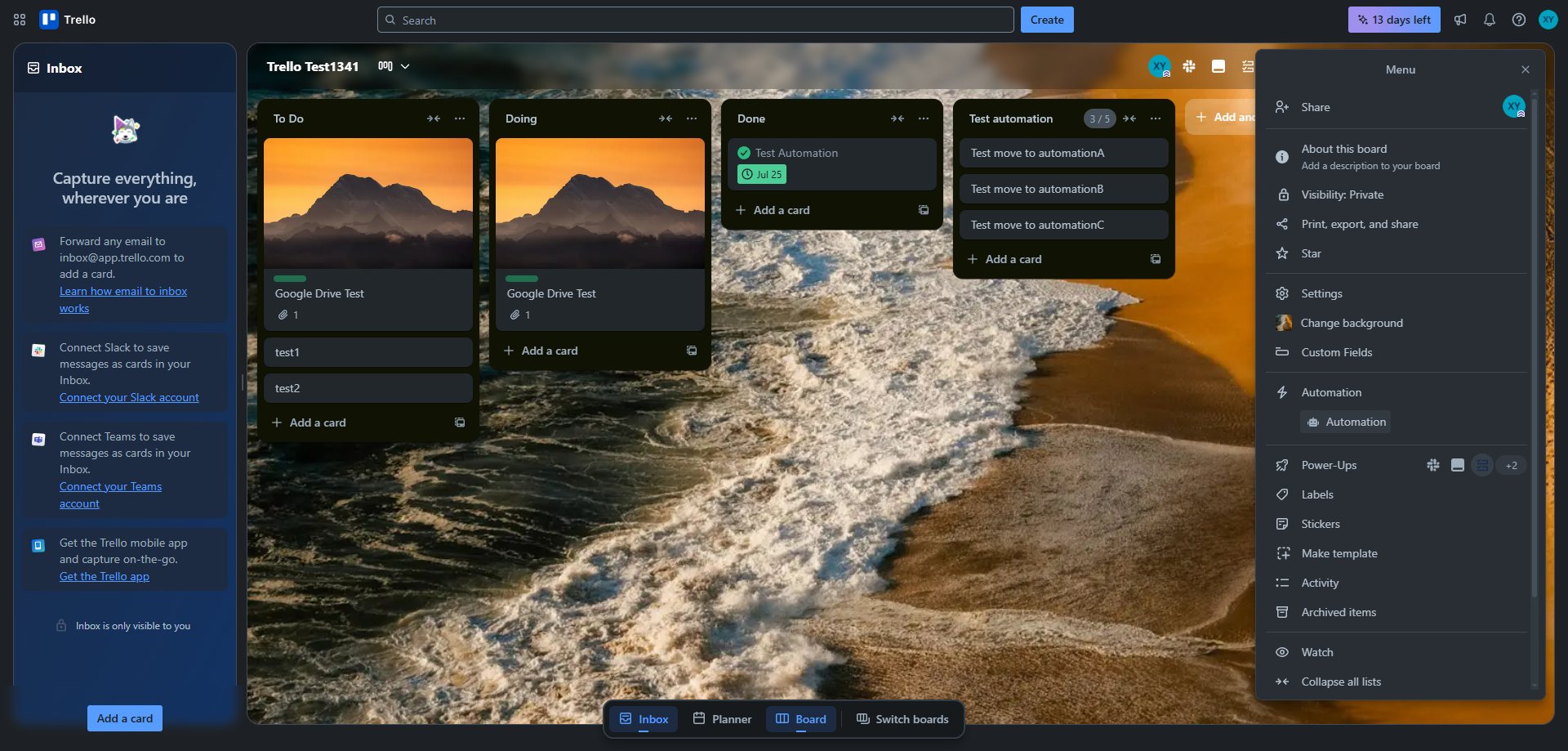Open Test move to automationB card
1568x751 pixels.
pyautogui.click(x=1064, y=189)
